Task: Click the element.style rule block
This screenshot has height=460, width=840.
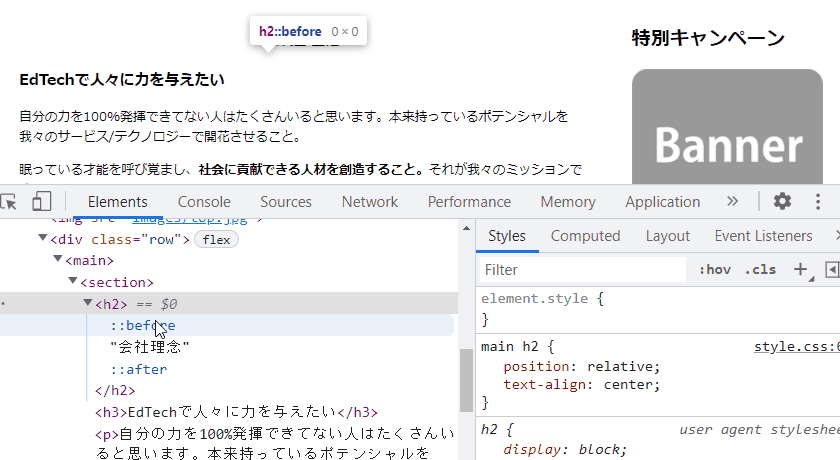Action: point(658,310)
